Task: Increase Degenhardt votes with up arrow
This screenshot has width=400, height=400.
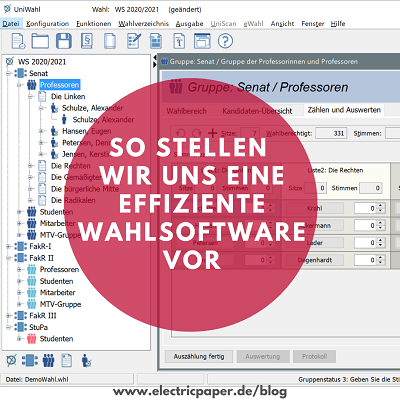Action: coord(381,257)
